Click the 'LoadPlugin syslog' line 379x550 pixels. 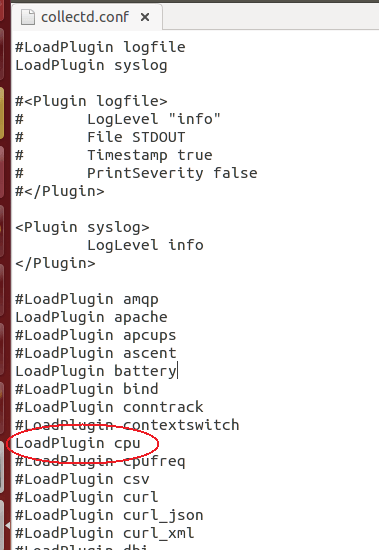(x=91, y=65)
